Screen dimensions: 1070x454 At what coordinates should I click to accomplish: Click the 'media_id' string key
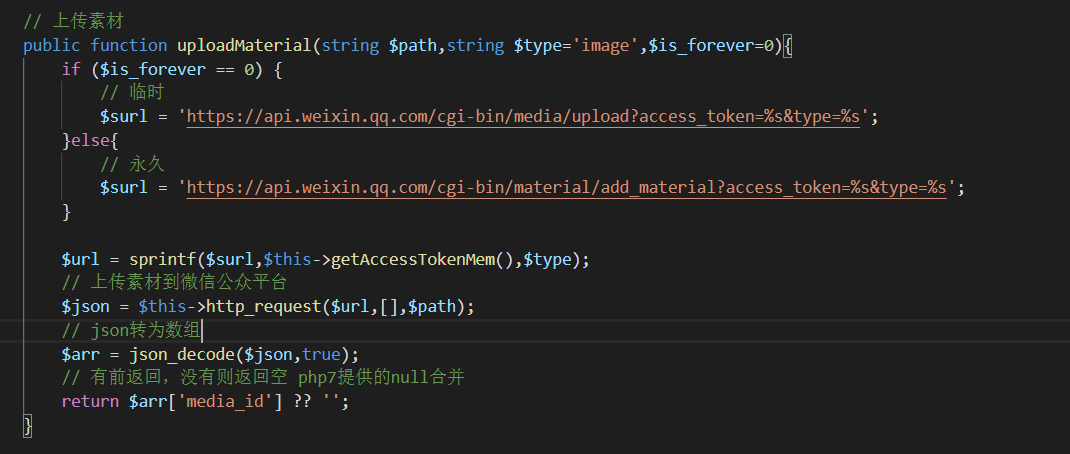(x=225, y=401)
